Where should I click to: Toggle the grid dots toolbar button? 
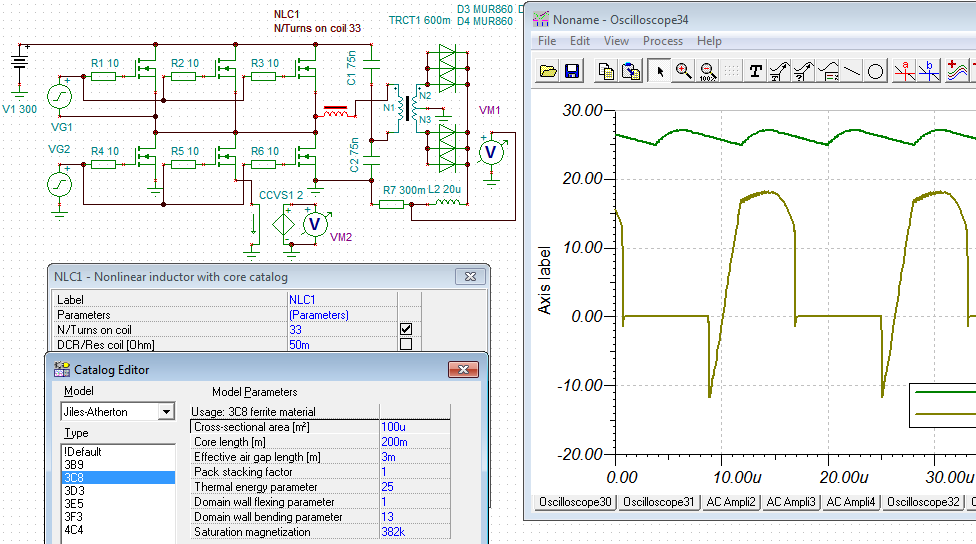[x=731, y=71]
